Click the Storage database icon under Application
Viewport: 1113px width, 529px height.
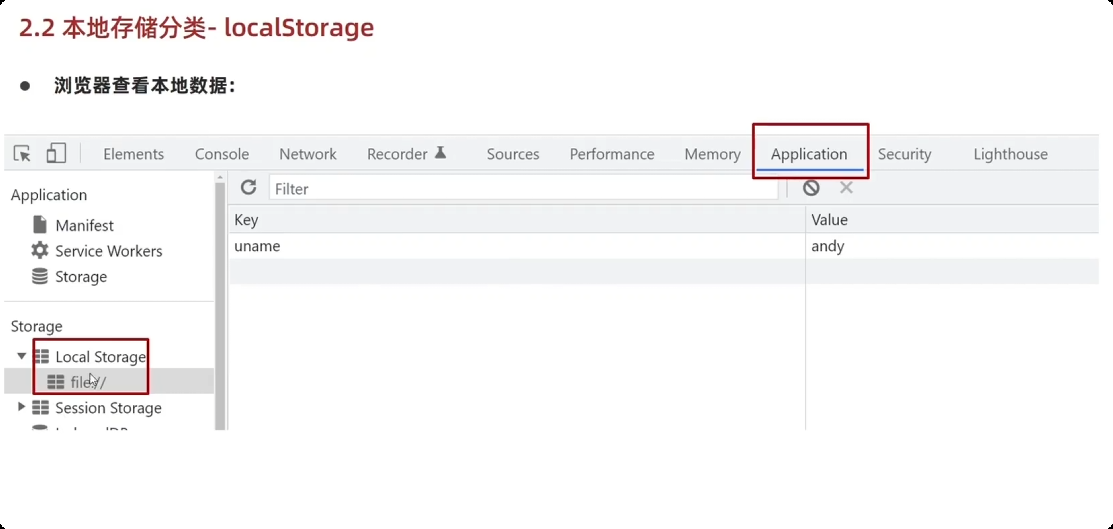(40, 276)
